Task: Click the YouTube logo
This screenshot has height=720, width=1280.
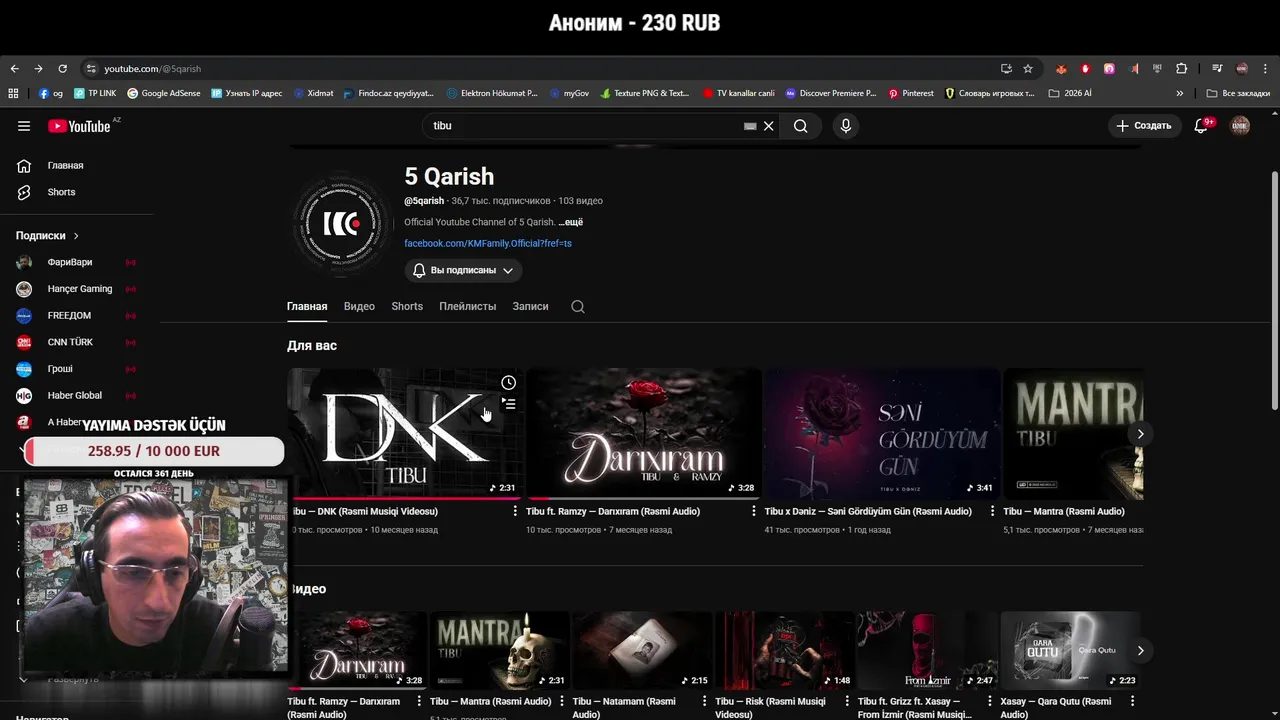Action: click(79, 126)
